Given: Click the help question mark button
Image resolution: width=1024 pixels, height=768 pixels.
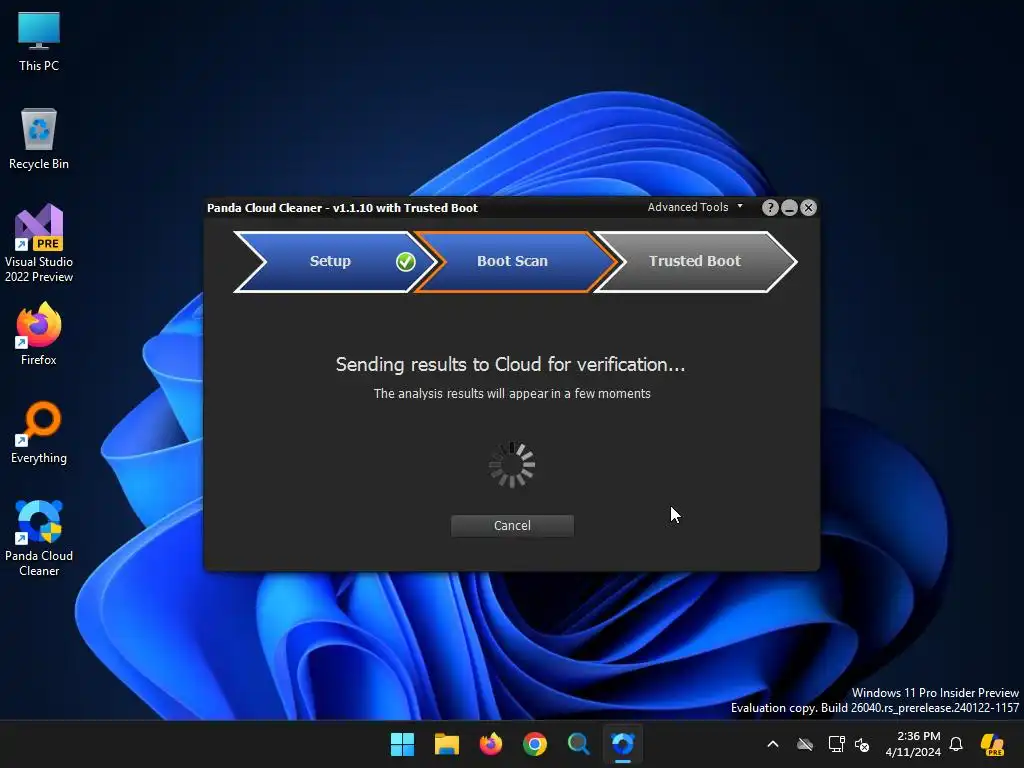Looking at the screenshot, I should [x=770, y=208].
